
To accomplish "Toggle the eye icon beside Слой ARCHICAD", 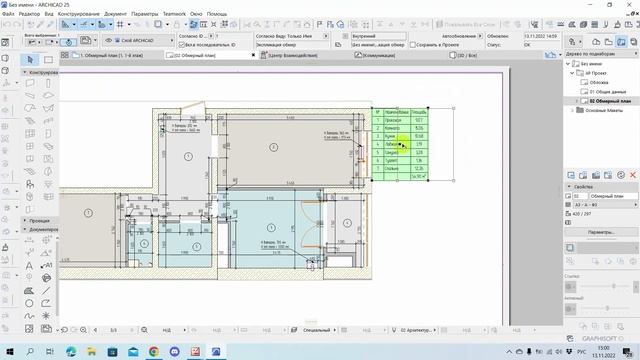I will point(109,40).
